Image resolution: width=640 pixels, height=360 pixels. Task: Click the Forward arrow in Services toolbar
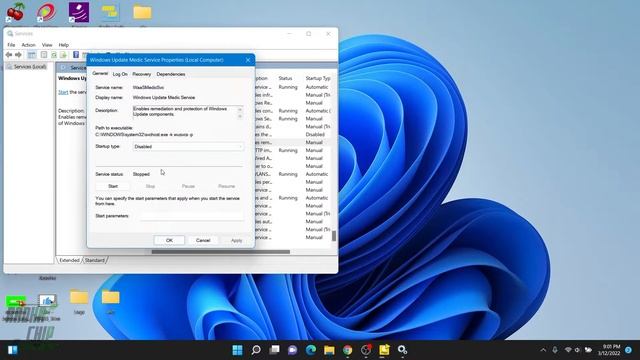(18, 55)
